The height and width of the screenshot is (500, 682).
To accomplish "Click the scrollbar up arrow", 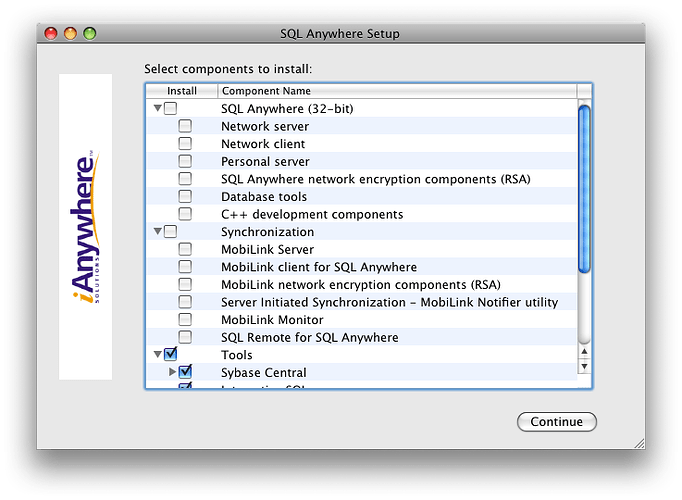I will coord(585,351).
